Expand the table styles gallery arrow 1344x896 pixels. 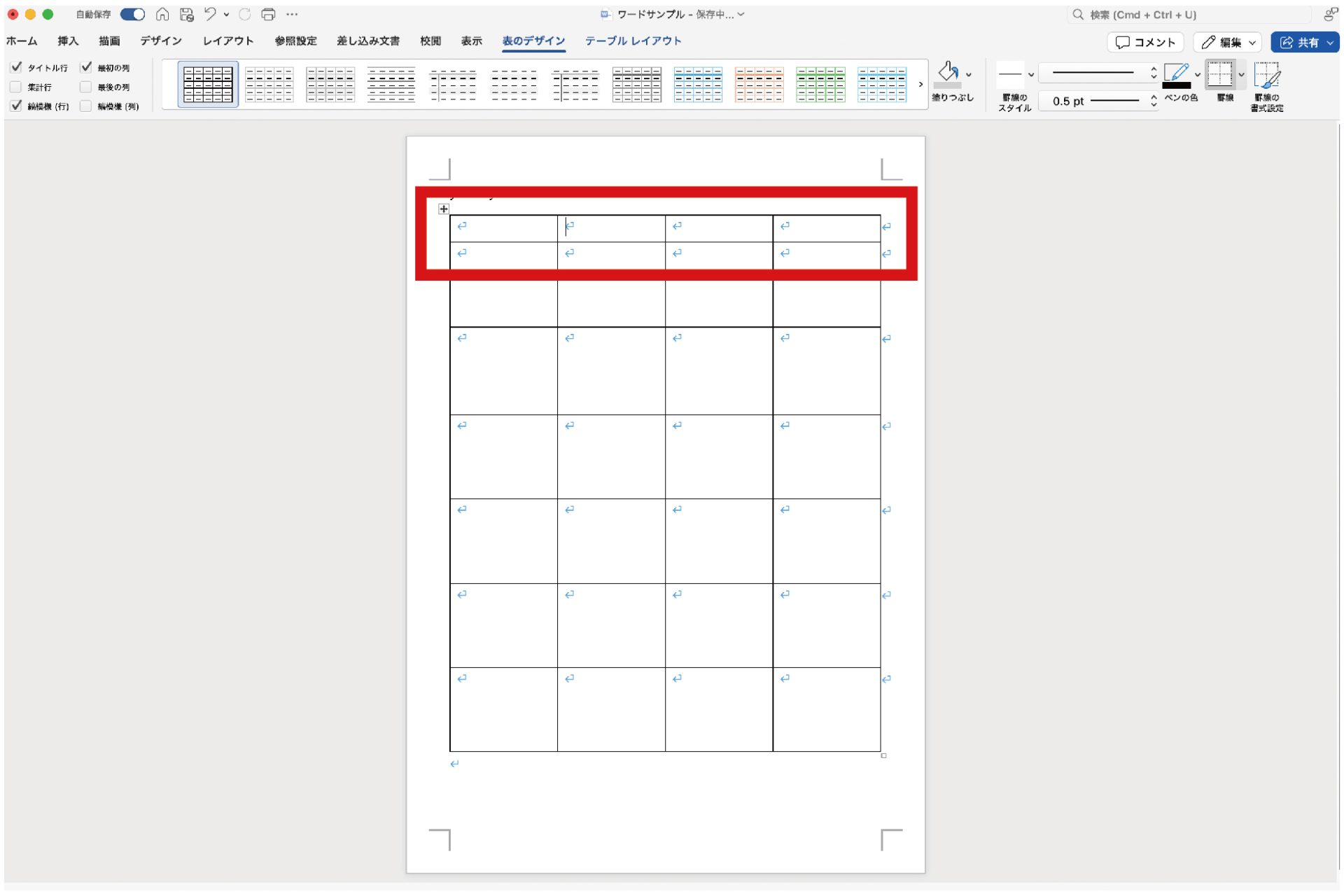pos(920,84)
